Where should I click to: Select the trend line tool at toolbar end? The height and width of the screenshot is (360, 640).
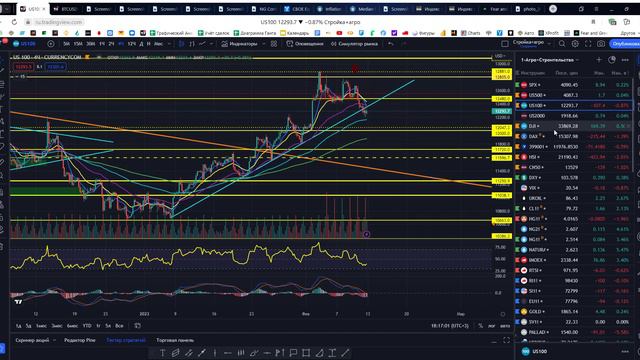(345, 353)
